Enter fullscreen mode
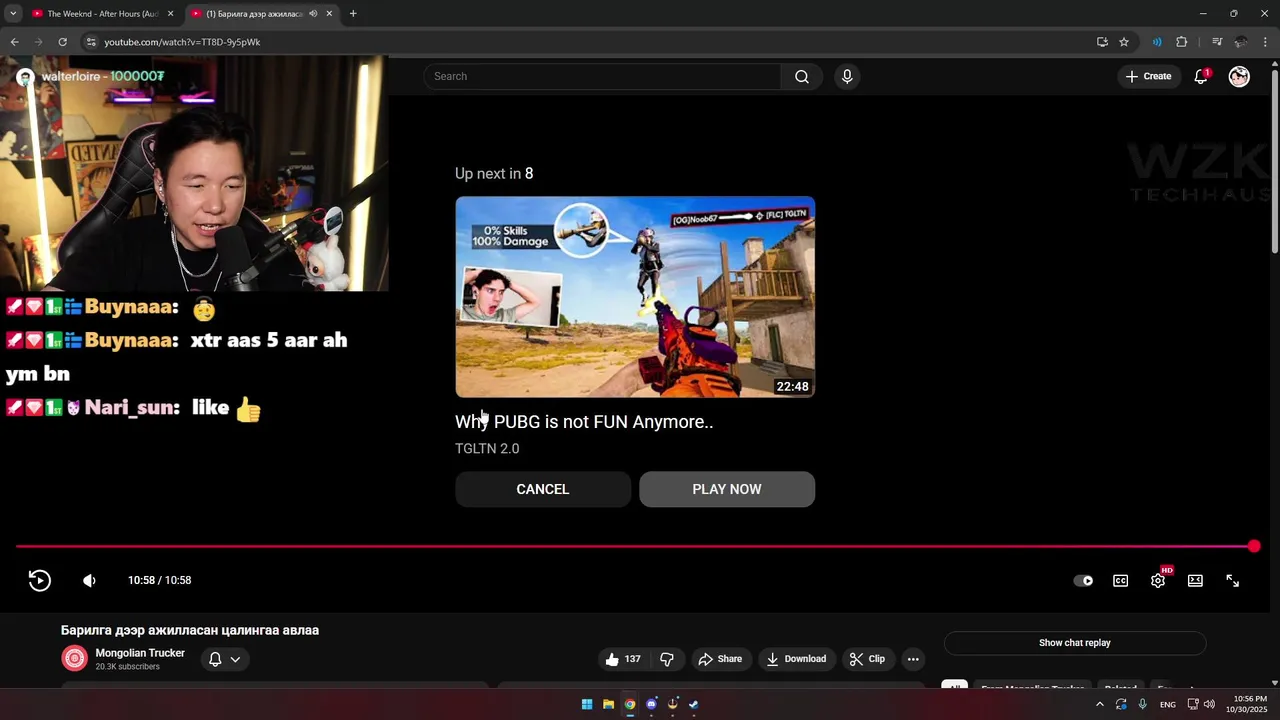This screenshot has height=720, width=1280. pos(1232,581)
